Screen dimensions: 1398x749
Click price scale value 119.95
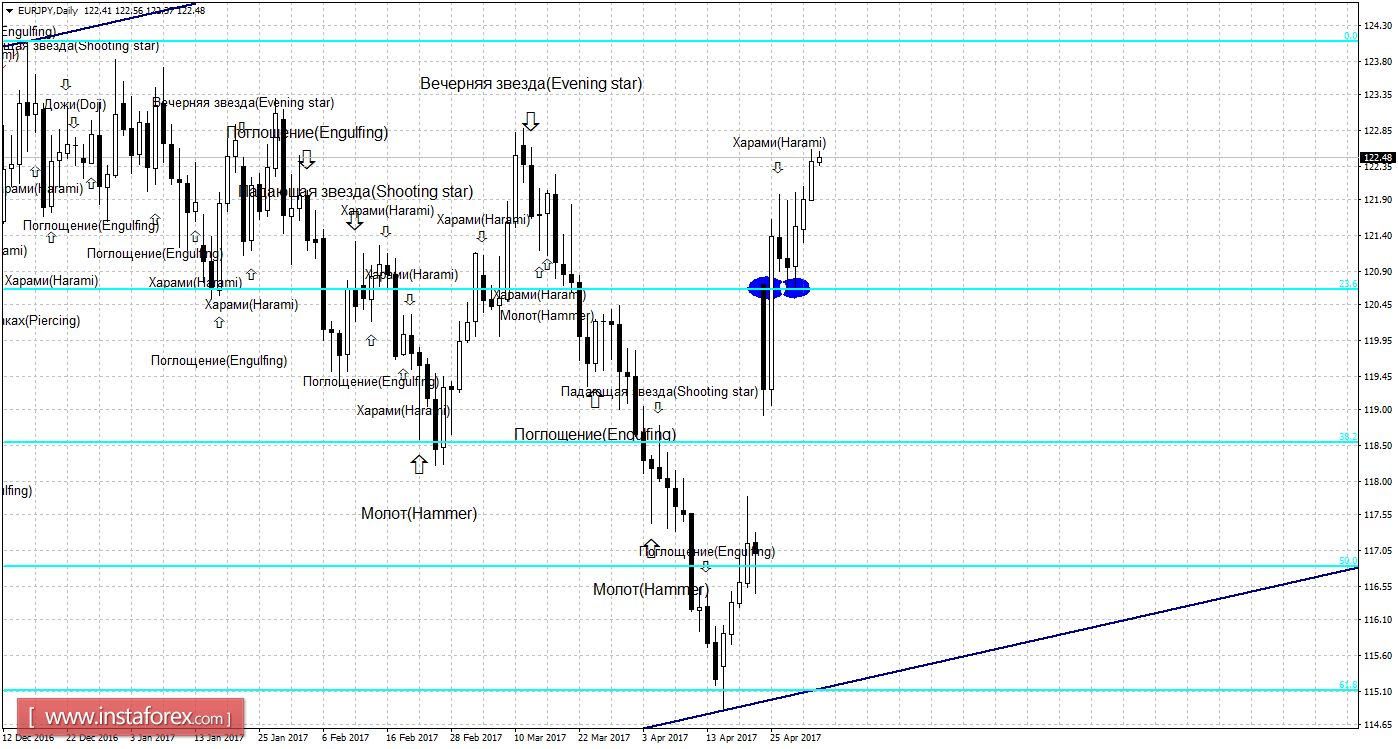(1379, 341)
